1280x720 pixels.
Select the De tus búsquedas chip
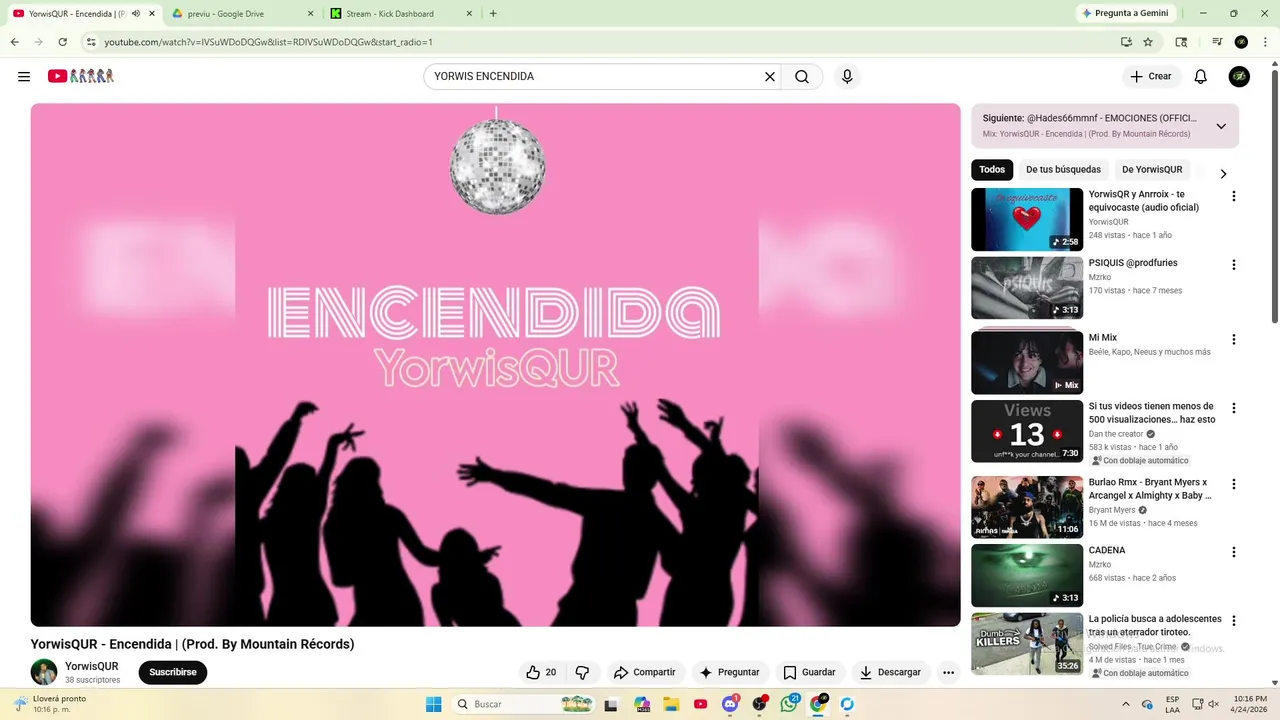(x=1063, y=170)
